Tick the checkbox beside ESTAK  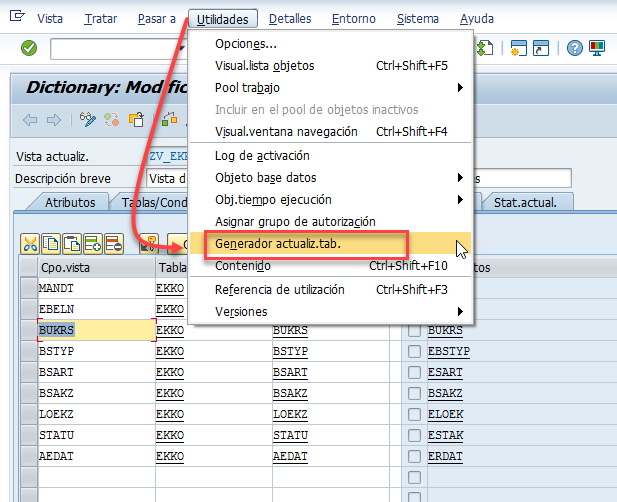[414, 436]
